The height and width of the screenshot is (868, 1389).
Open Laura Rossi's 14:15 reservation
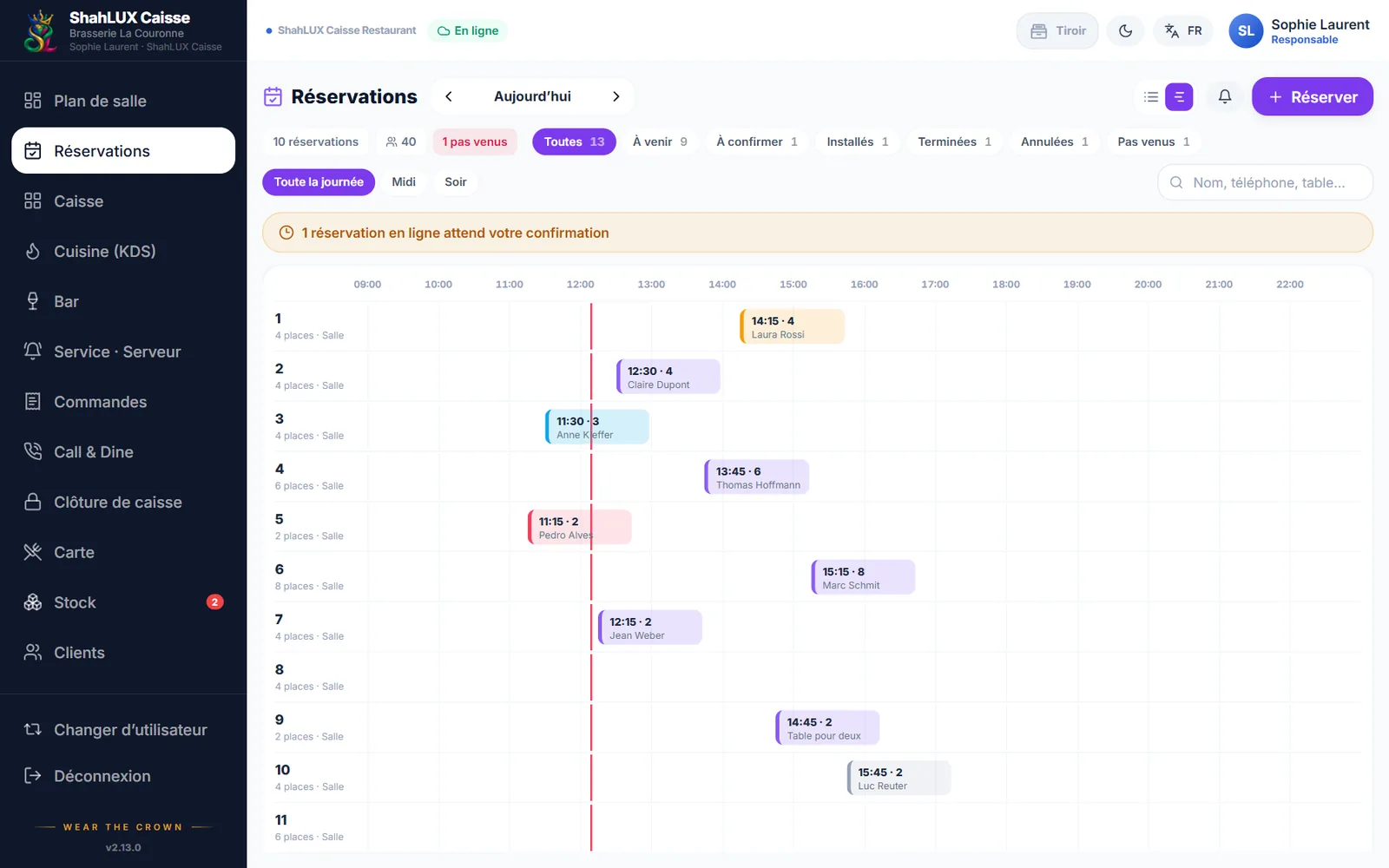pos(792,327)
